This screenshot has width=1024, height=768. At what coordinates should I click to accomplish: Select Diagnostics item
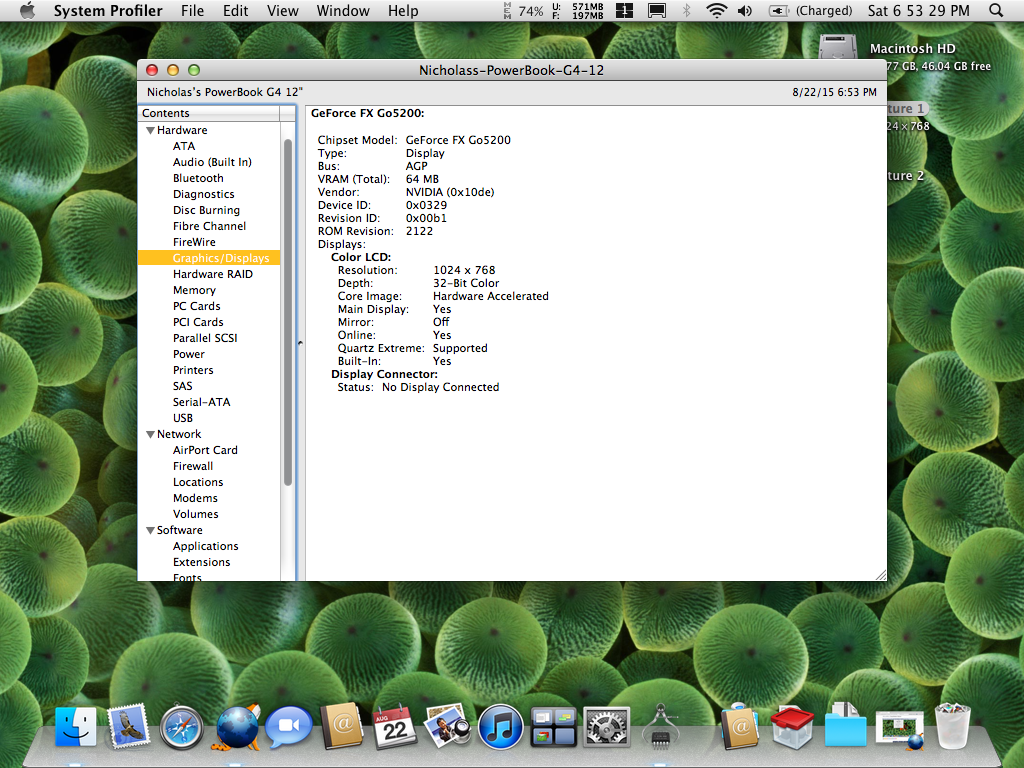204,194
